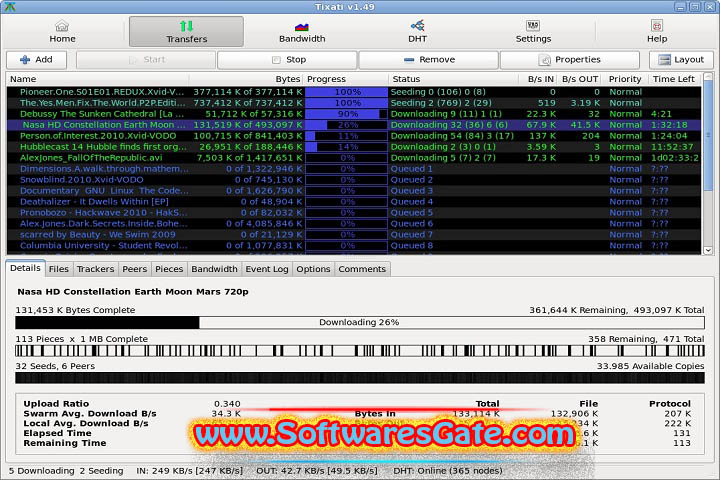Click the 5 Downloading 2 Seeding status
Screen dimensions: 720x480
pos(66,471)
